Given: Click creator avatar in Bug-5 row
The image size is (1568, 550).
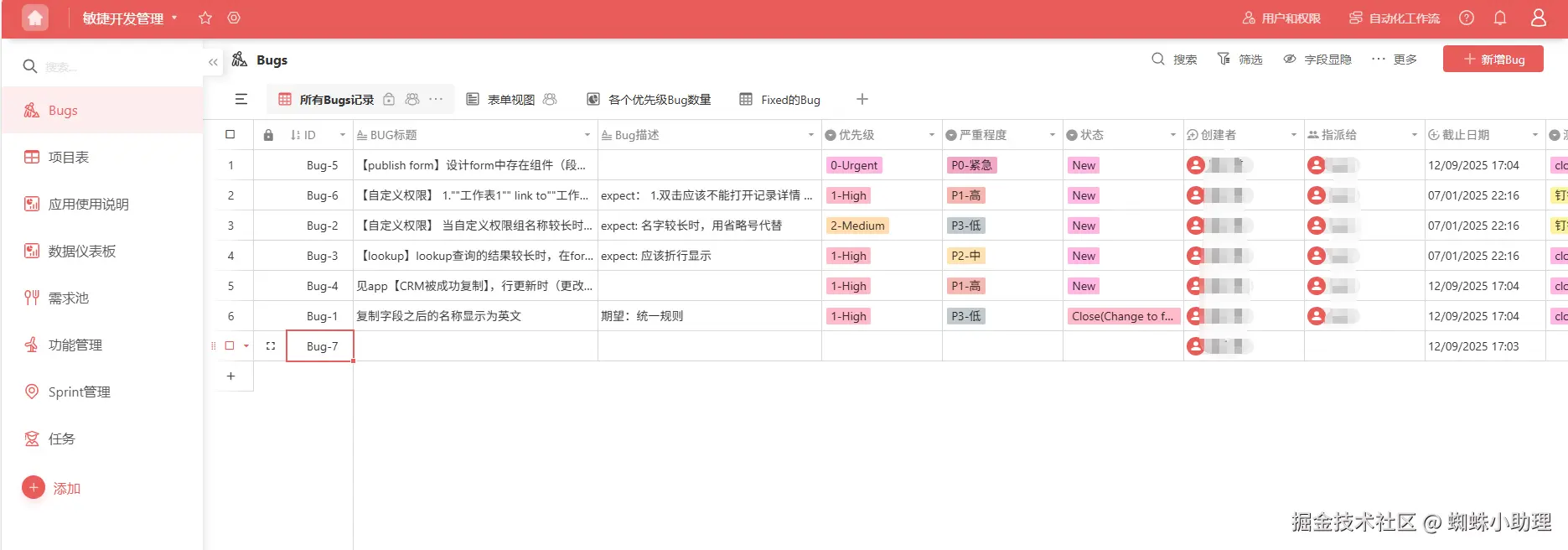Looking at the screenshot, I should (1196, 165).
